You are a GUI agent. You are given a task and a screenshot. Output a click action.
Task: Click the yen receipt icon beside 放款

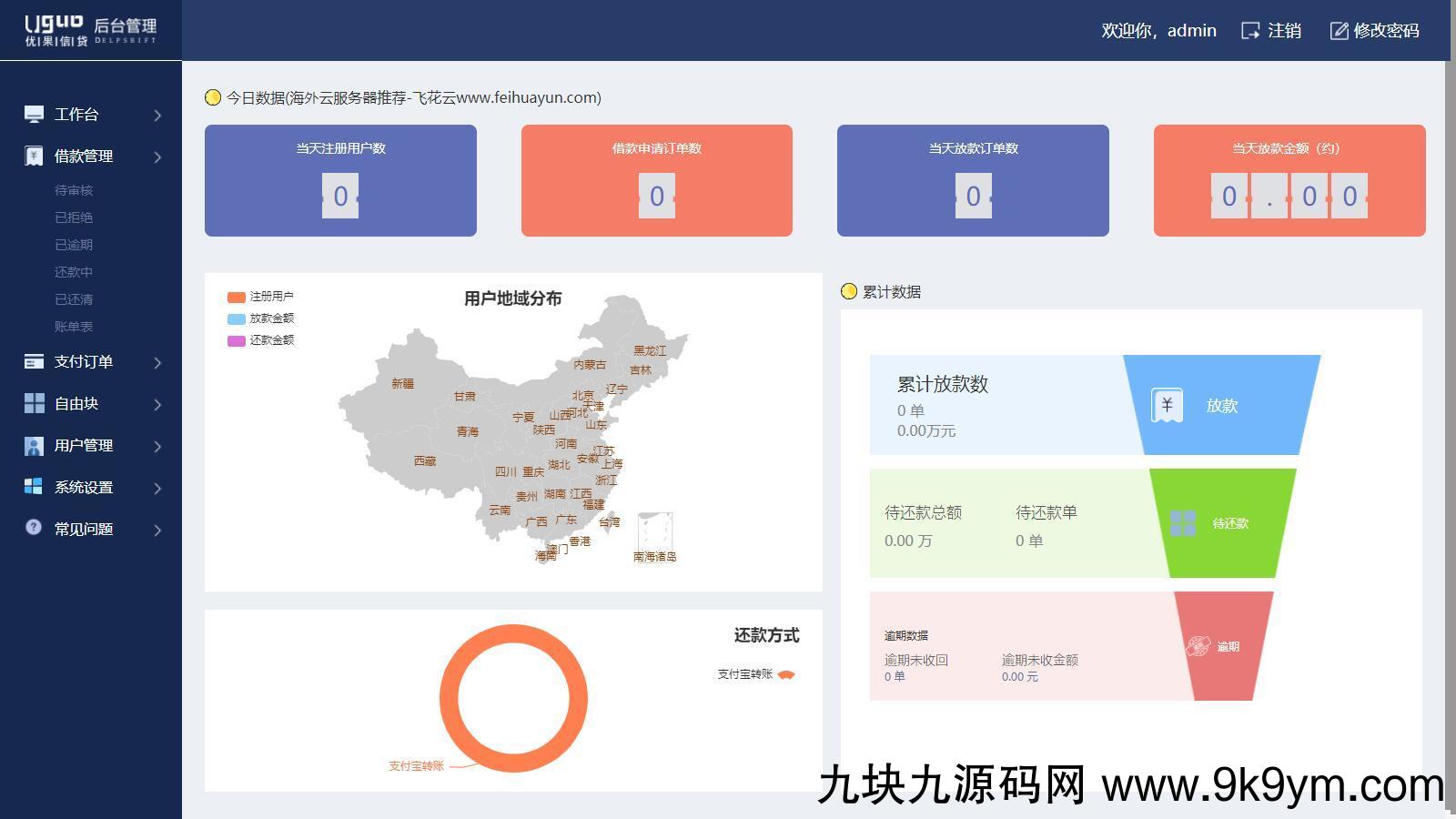pyautogui.click(x=1167, y=405)
